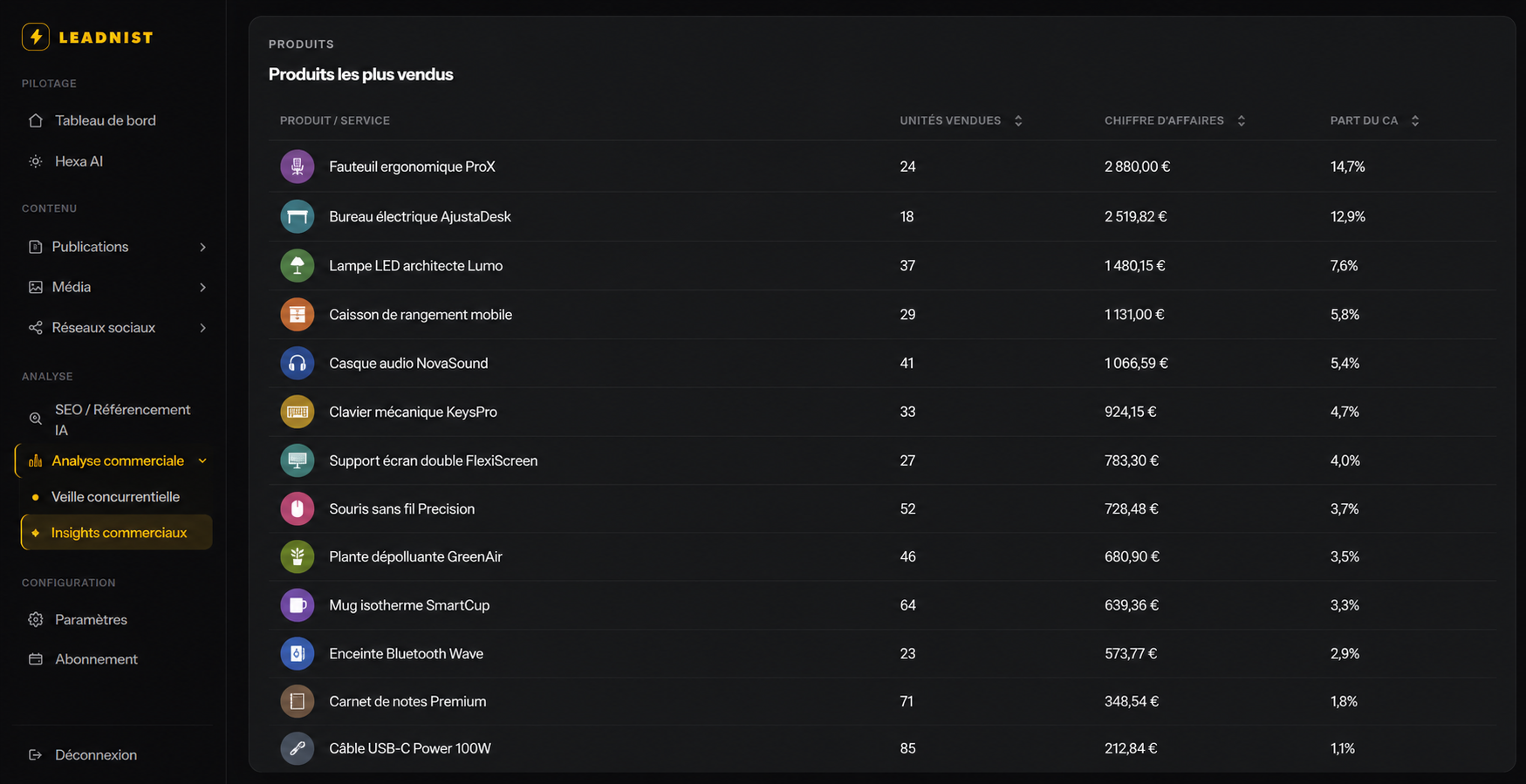Click the Média label

(x=72, y=287)
